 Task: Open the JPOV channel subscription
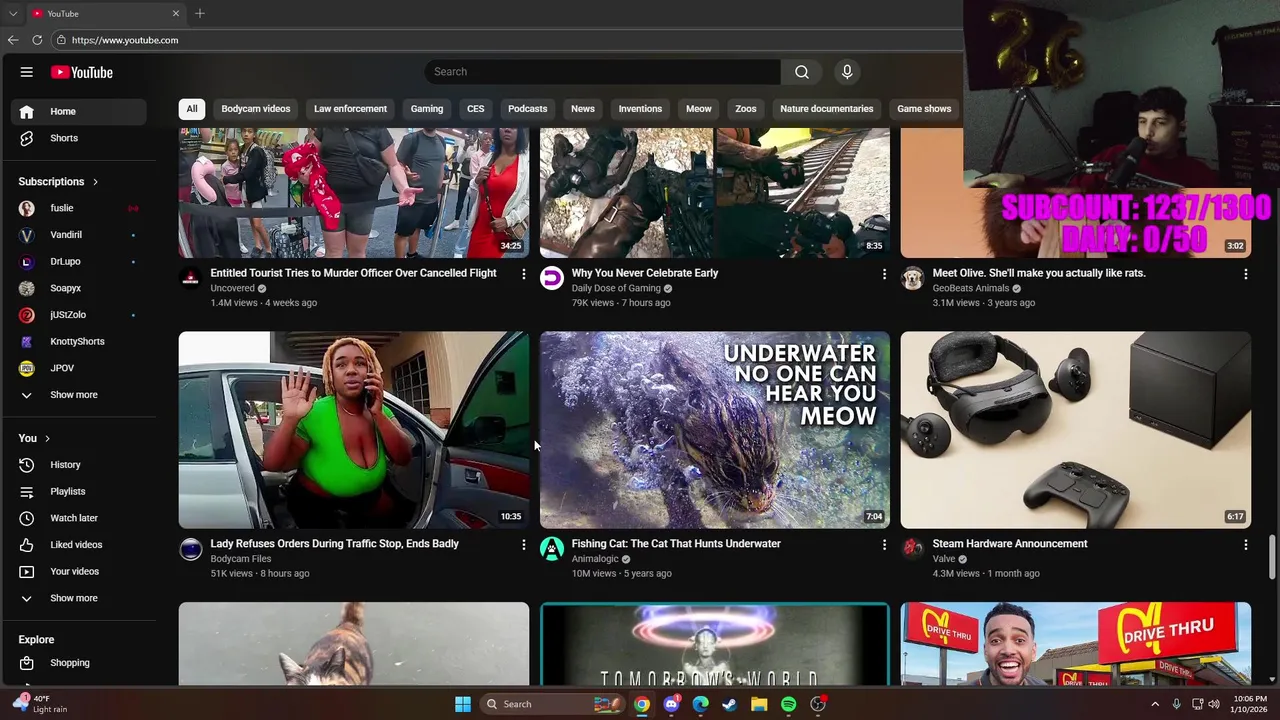78,368
